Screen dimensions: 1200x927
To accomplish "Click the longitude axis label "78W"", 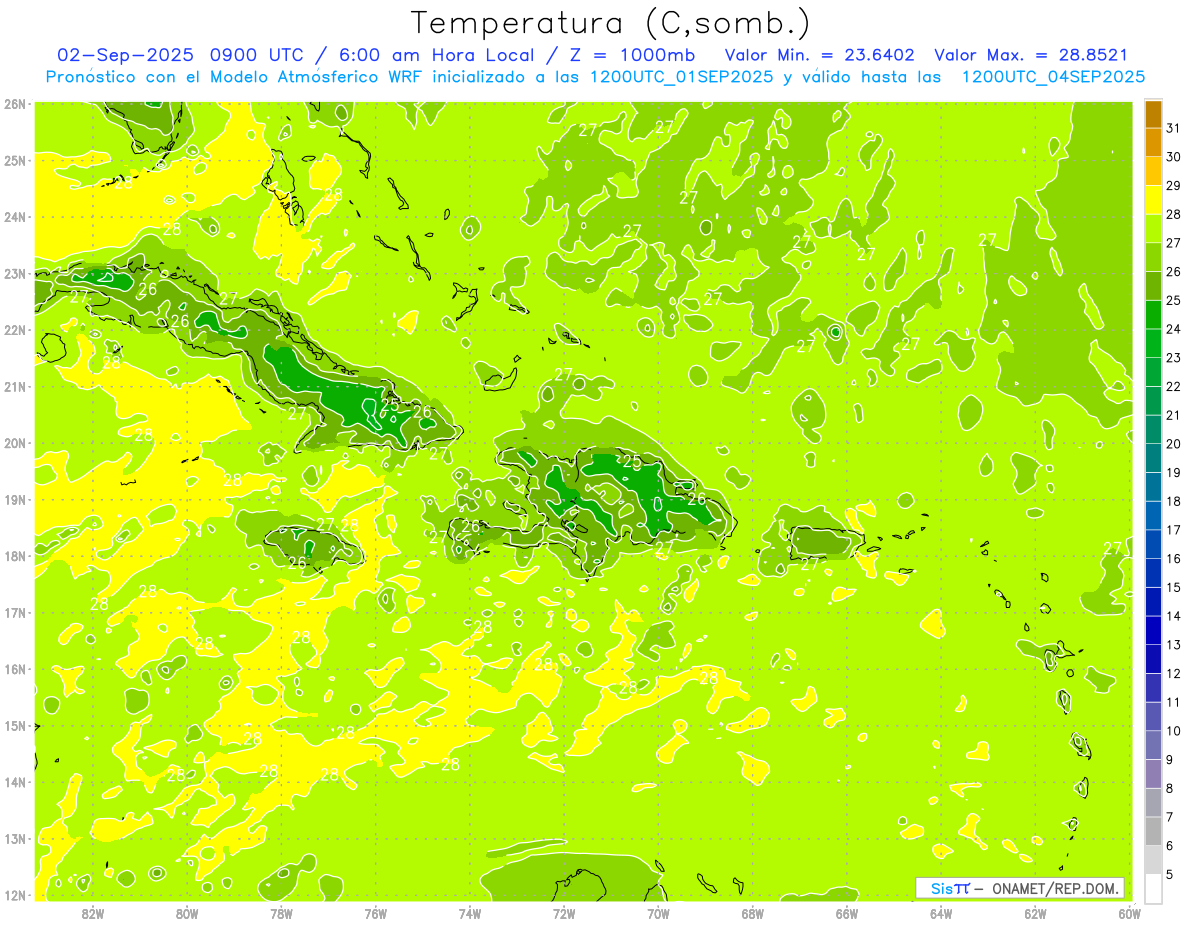I will (281, 913).
